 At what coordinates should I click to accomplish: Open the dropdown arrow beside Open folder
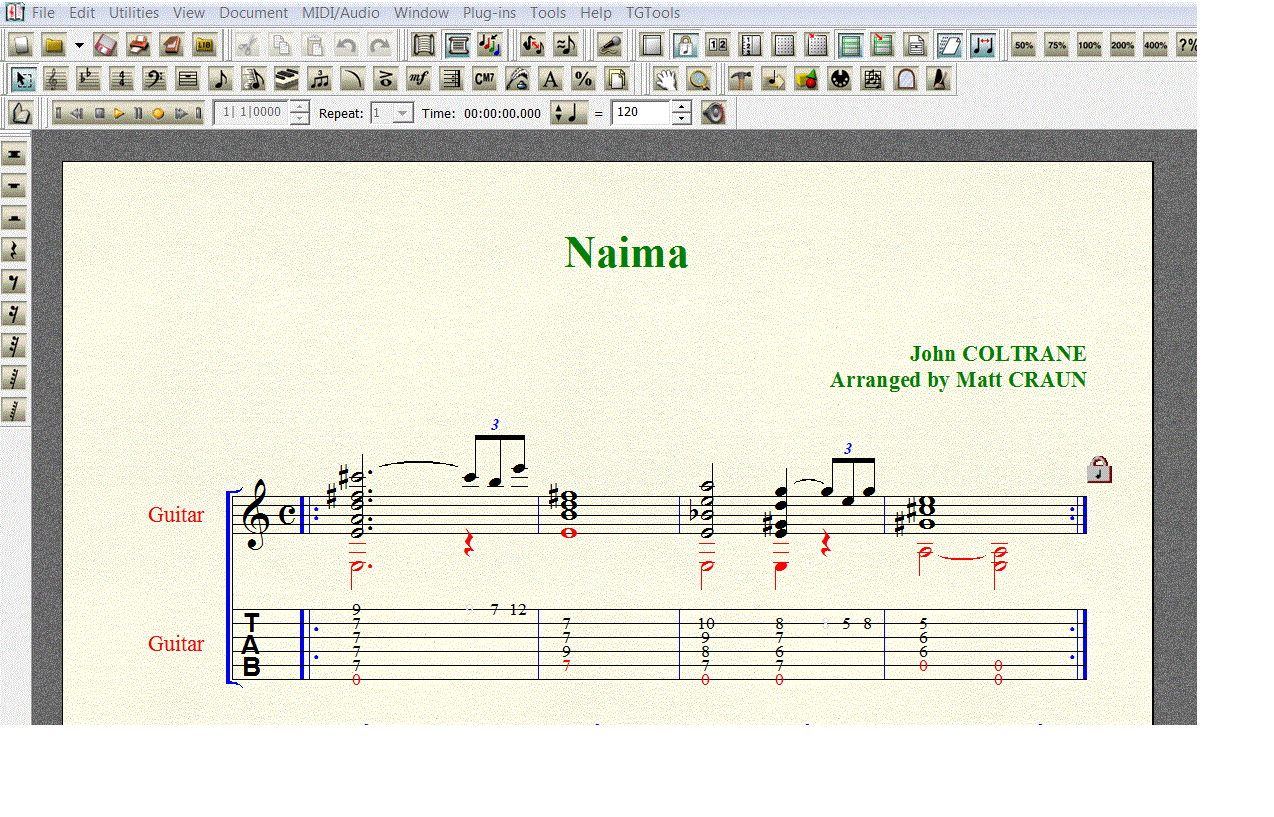coord(79,45)
